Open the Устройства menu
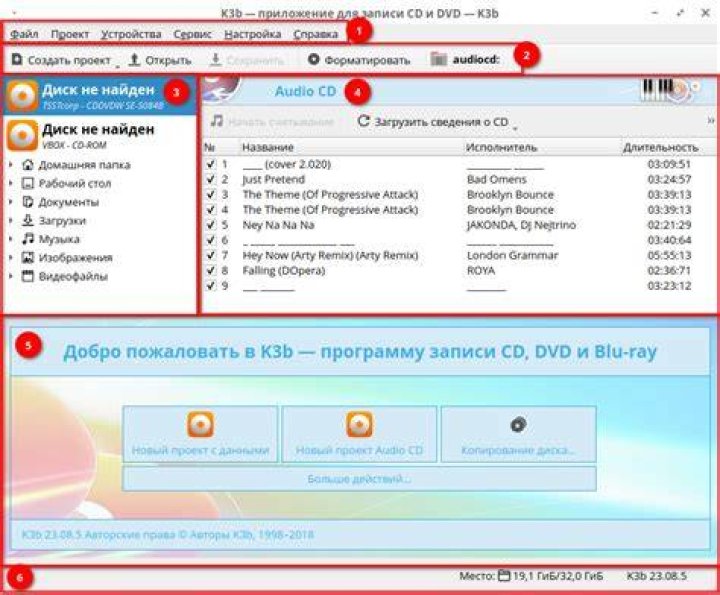The height and width of the screenshot is (595, 720). 131,34
